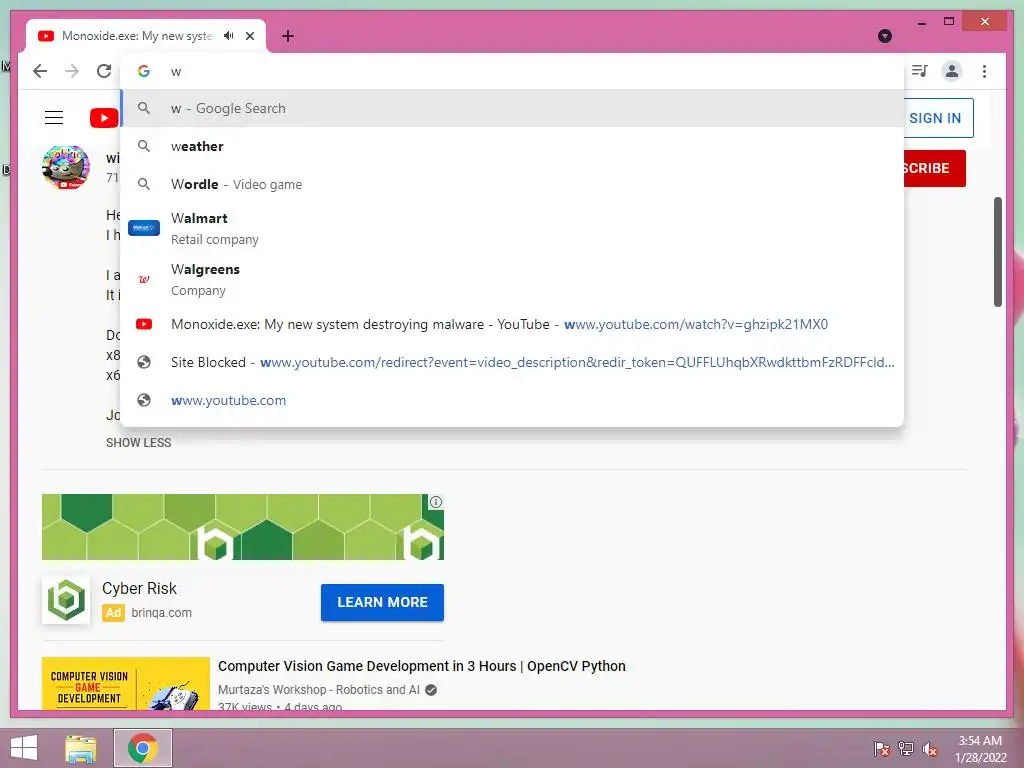
Task: Click the Walmart logo icon
Action: 144,228
